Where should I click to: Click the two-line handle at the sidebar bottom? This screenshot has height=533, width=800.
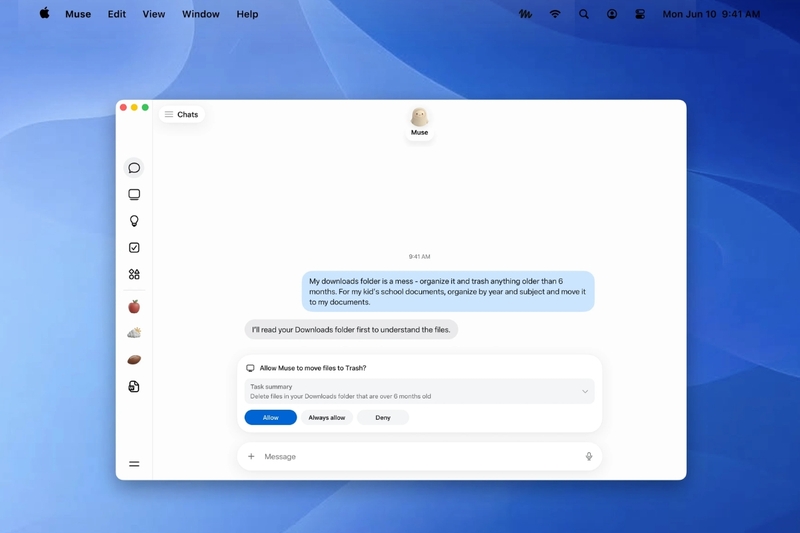point(134,464)
